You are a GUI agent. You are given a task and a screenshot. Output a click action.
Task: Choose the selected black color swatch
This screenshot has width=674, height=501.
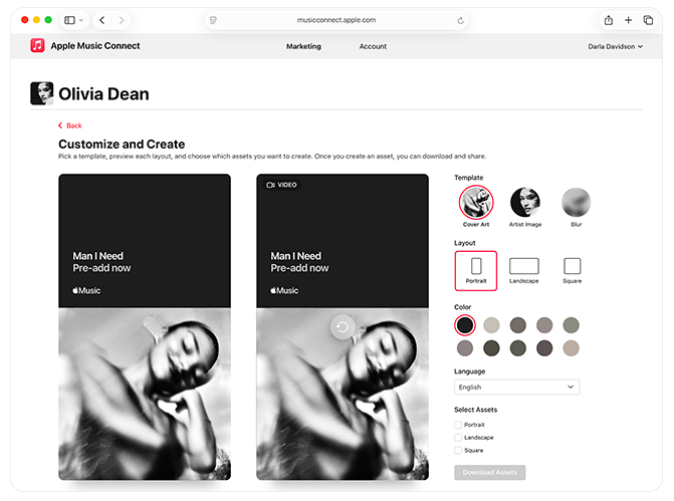coord(465,325)
